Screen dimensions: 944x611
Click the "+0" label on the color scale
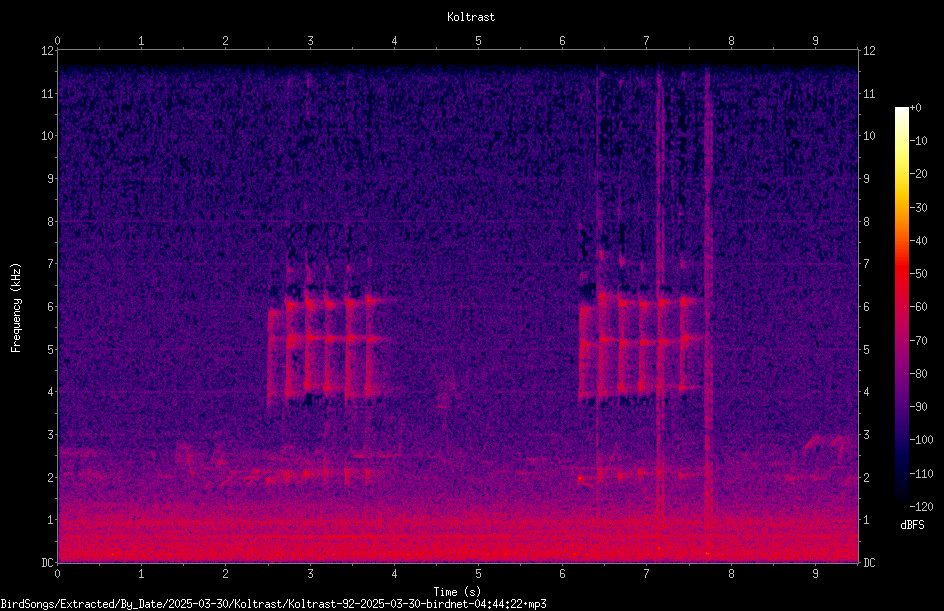915,108
